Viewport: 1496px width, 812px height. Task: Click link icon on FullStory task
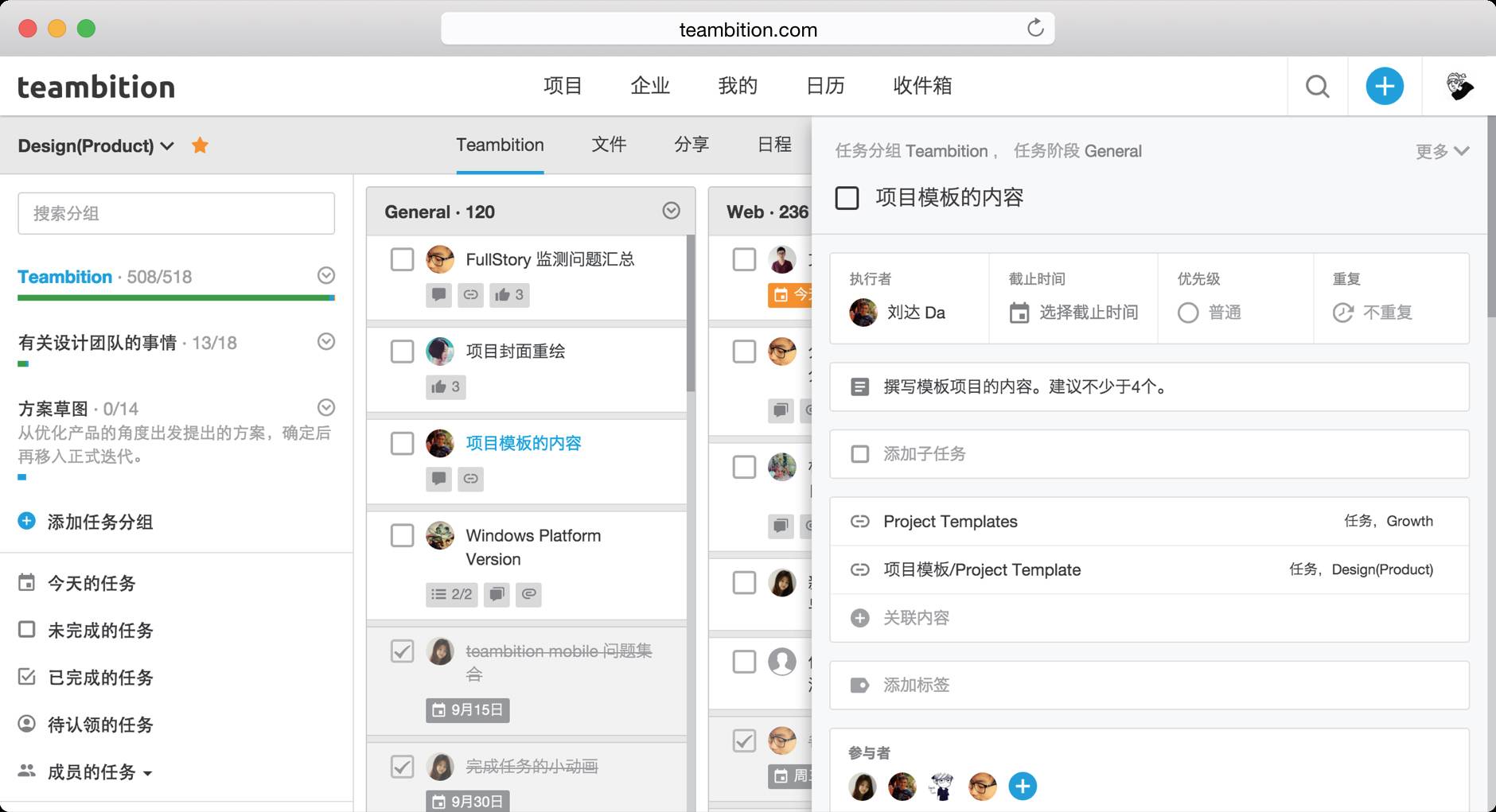(470, 295)
